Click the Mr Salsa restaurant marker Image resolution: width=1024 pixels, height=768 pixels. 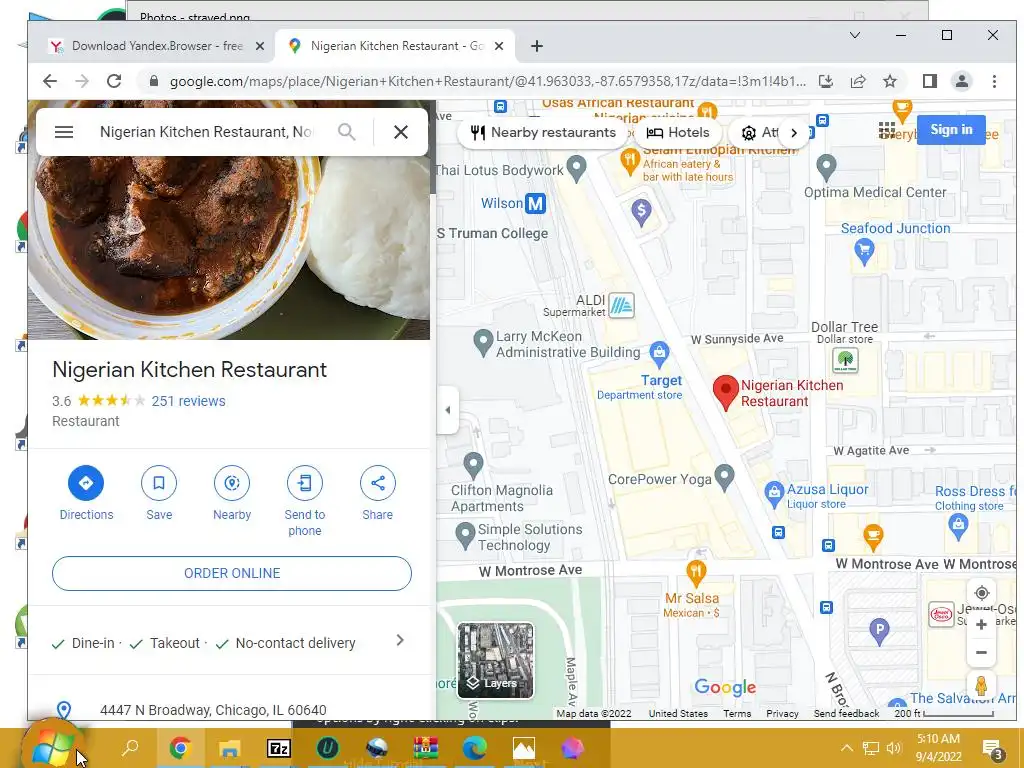coord(696,572)
